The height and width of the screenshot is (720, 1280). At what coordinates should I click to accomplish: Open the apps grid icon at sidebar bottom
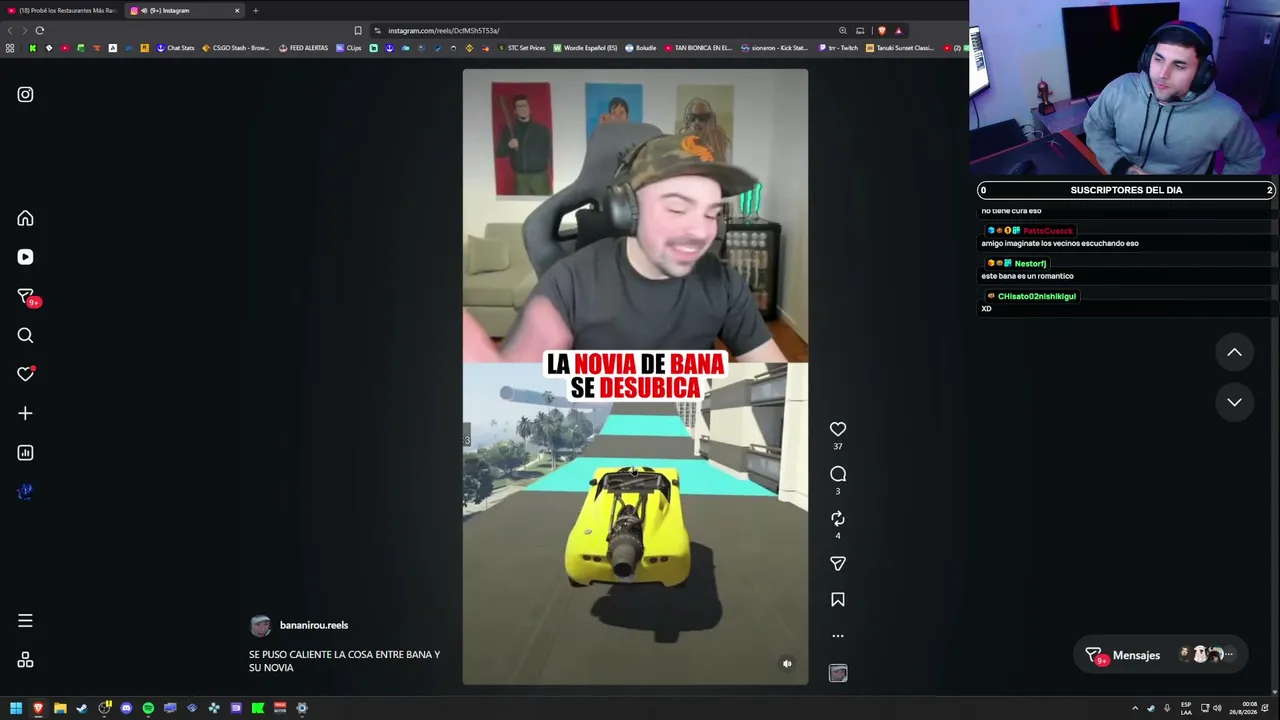[25, 660]
